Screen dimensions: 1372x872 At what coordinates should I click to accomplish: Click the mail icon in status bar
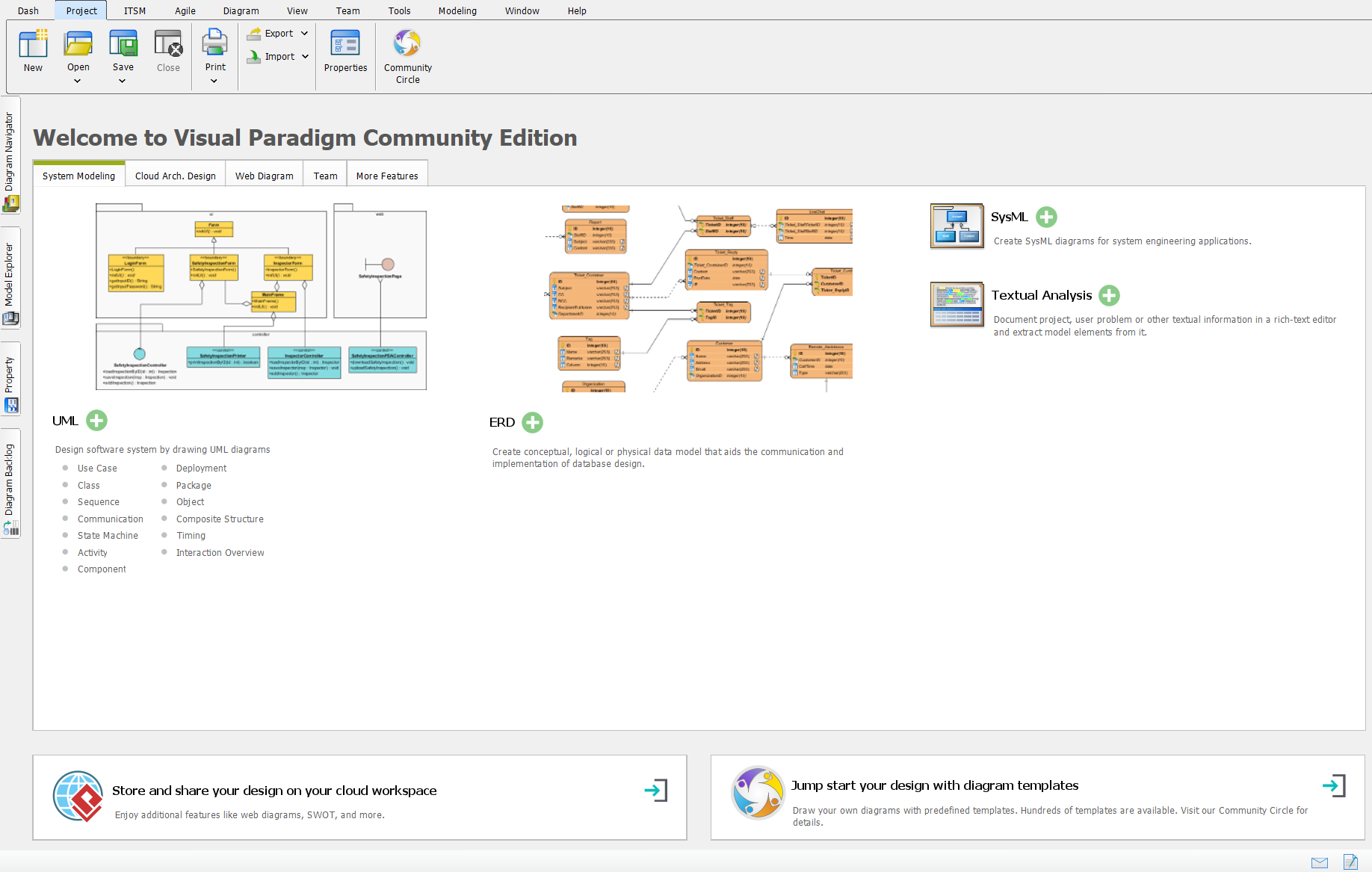[x=1320, y=863]
